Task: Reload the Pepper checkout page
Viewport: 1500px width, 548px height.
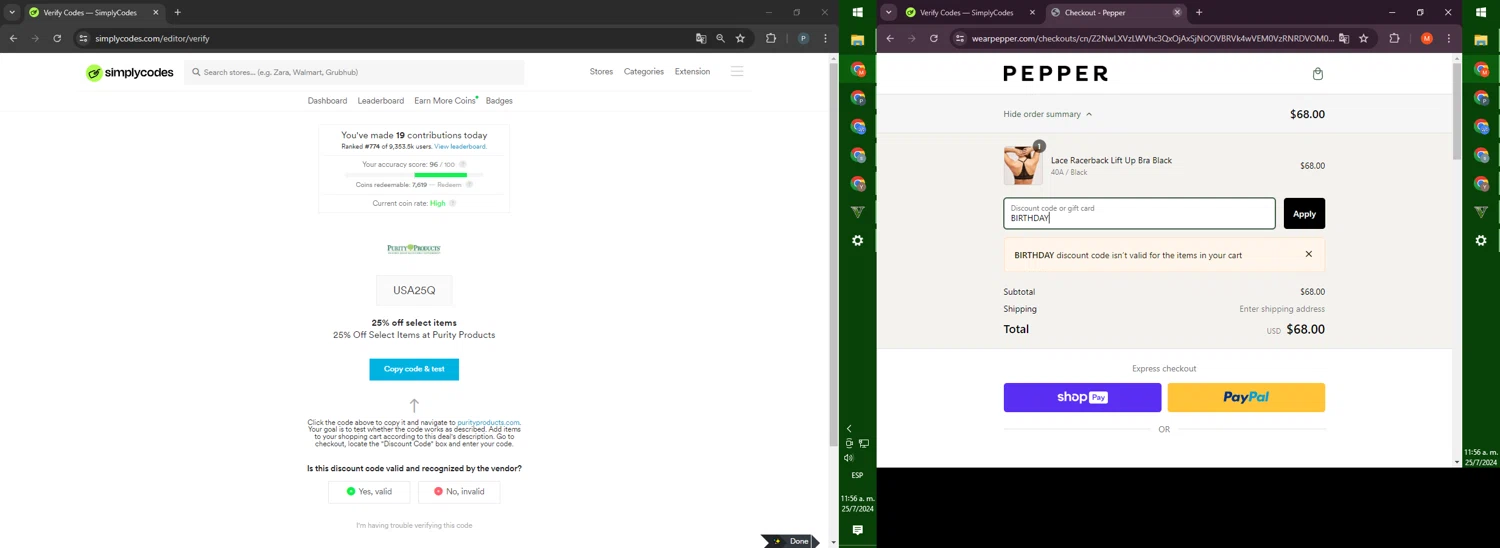Action: point(934,38)
